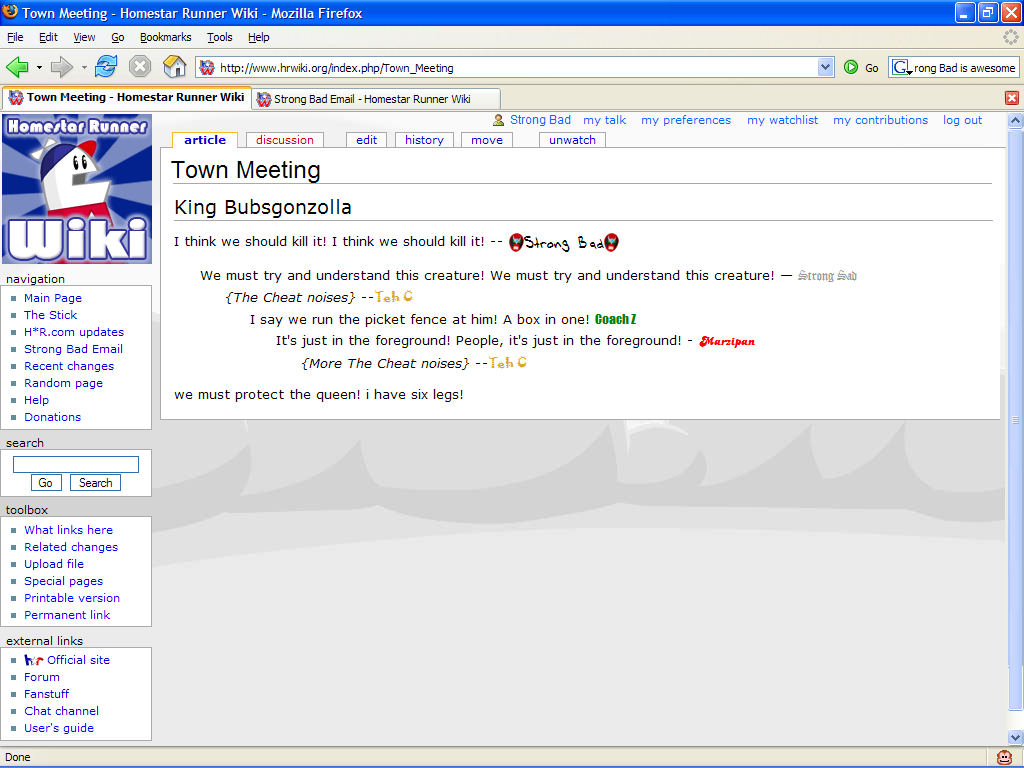
Task: Click the page scrollbar down arrow
Action: pos(1015,737)
